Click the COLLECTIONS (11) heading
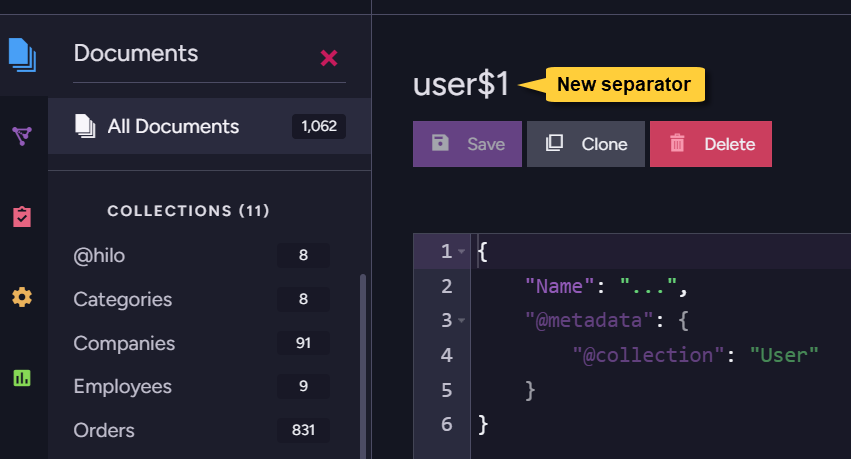851x459 pixels. point(188,211)
